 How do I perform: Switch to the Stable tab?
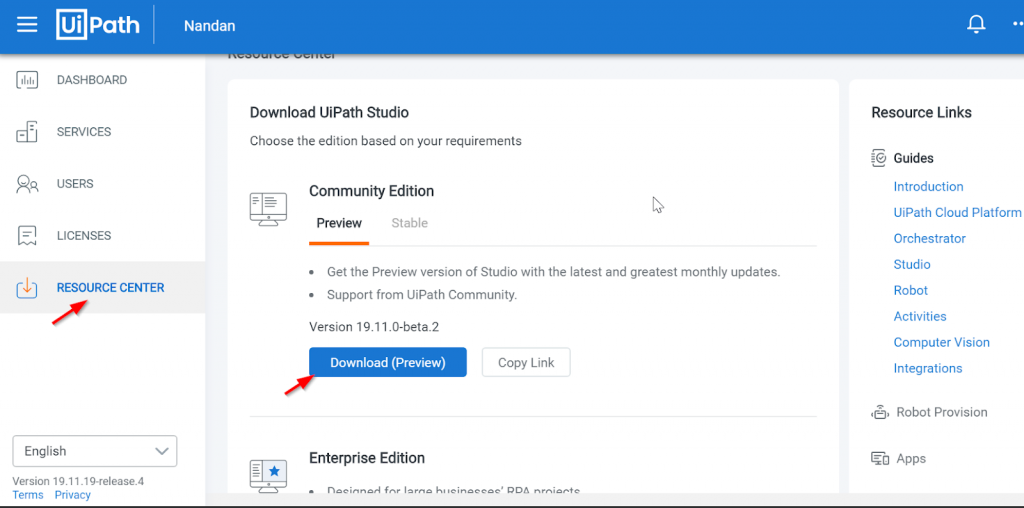[409, 223]
